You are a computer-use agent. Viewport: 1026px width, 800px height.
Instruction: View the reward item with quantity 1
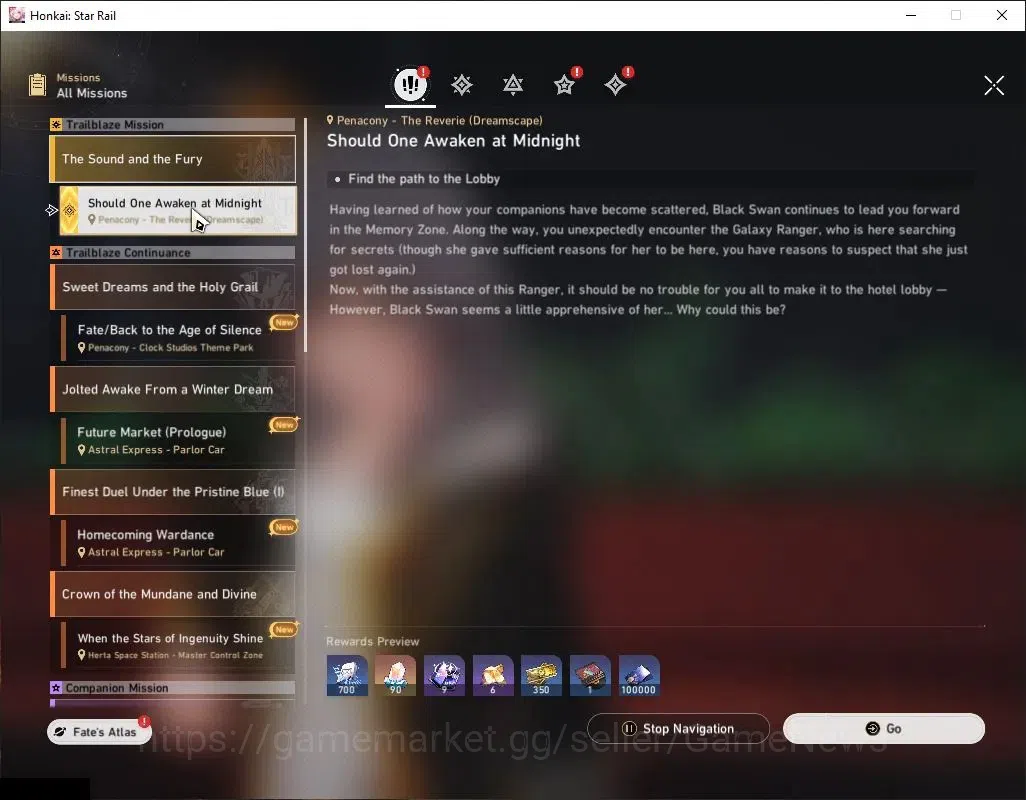[x=590, y=676]
